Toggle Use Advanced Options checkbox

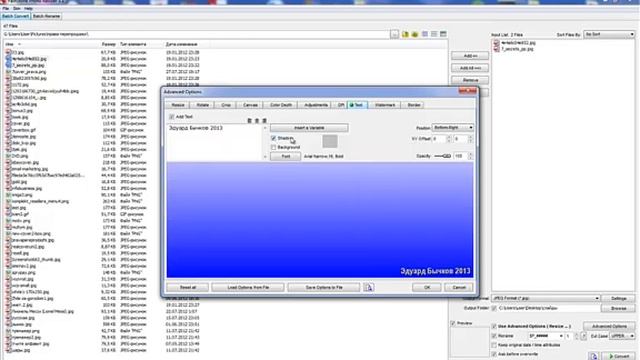click(x=494, y=327)
